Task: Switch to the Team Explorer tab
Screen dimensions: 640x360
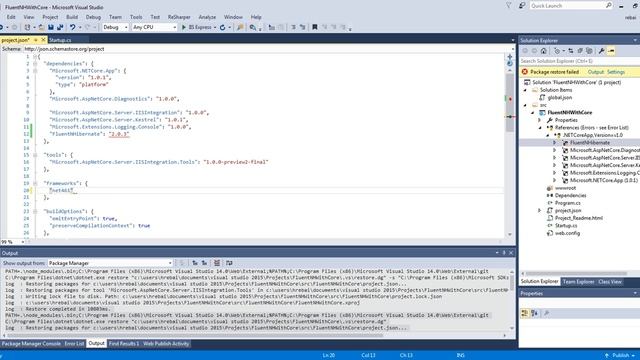Action: click(x=578, y=282)
